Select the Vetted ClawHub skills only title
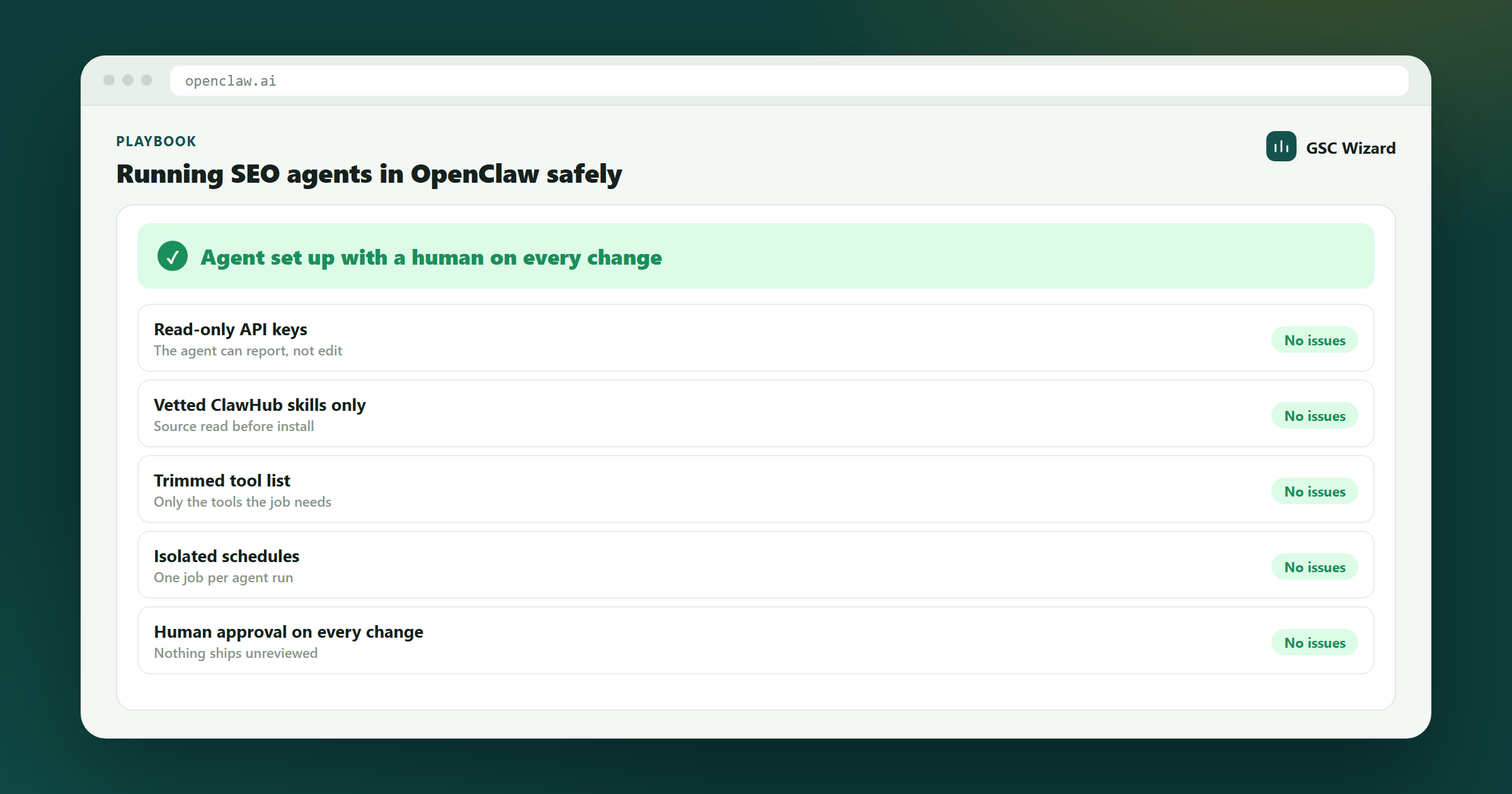 pyautogui.click(x=260, y=405)
